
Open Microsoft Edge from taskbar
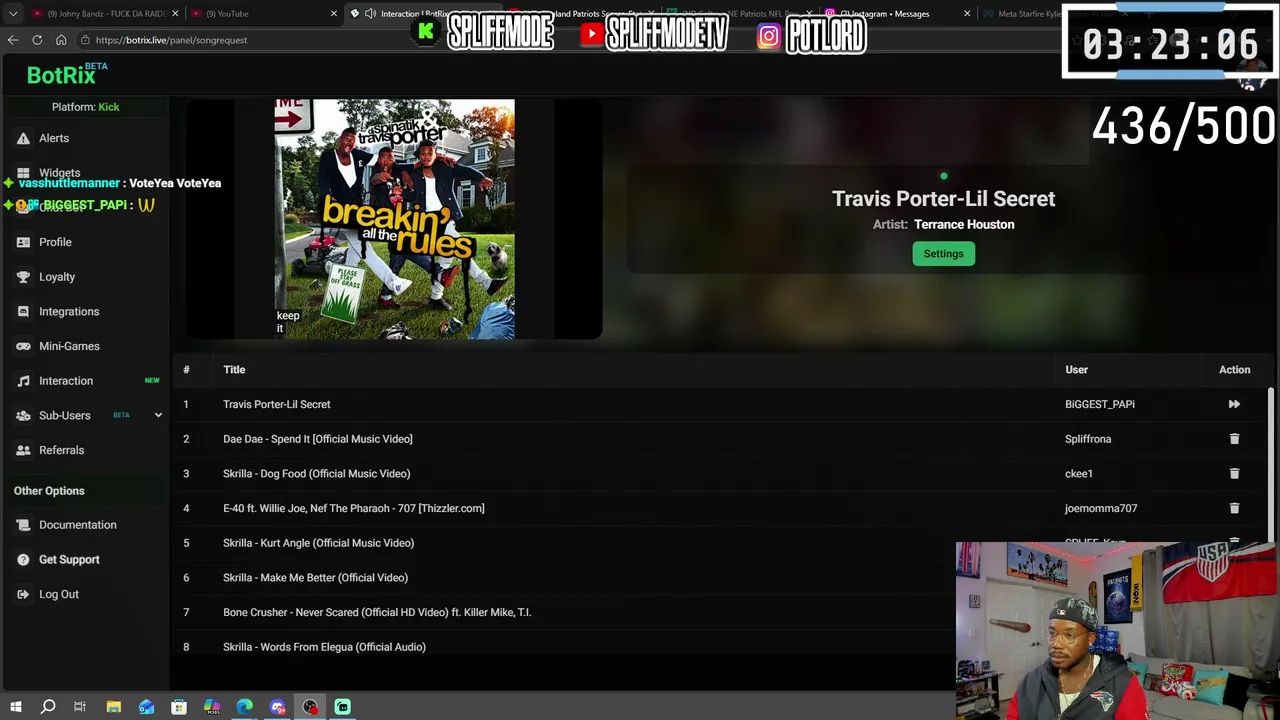click(x=244, y=707)
